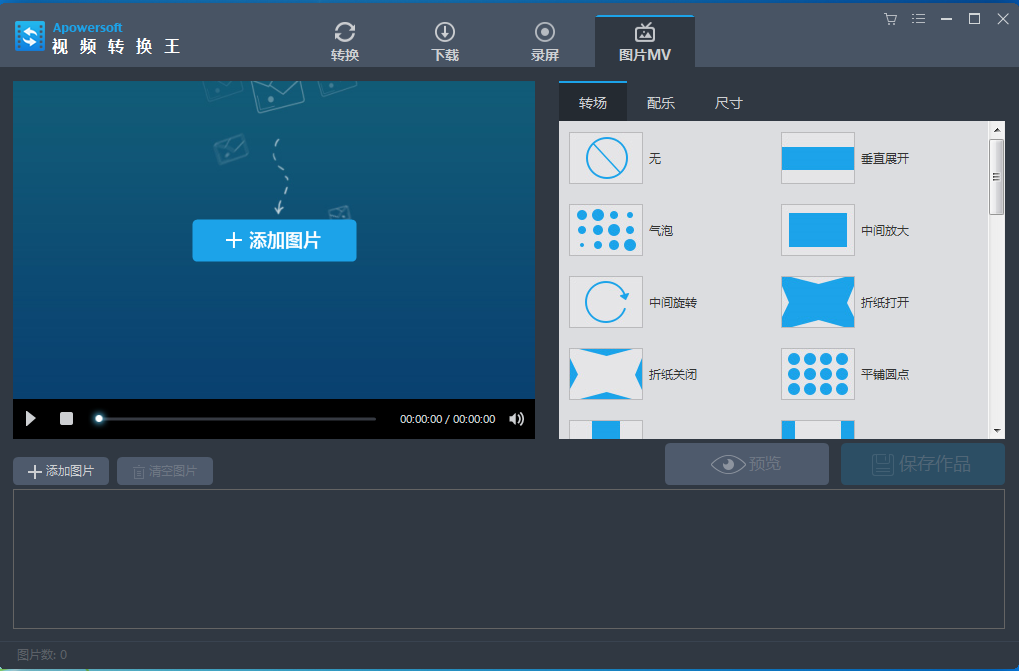Select the 气泡 bubble transition icon
The width and height of the screenshot is (1019, 671).
606,230
